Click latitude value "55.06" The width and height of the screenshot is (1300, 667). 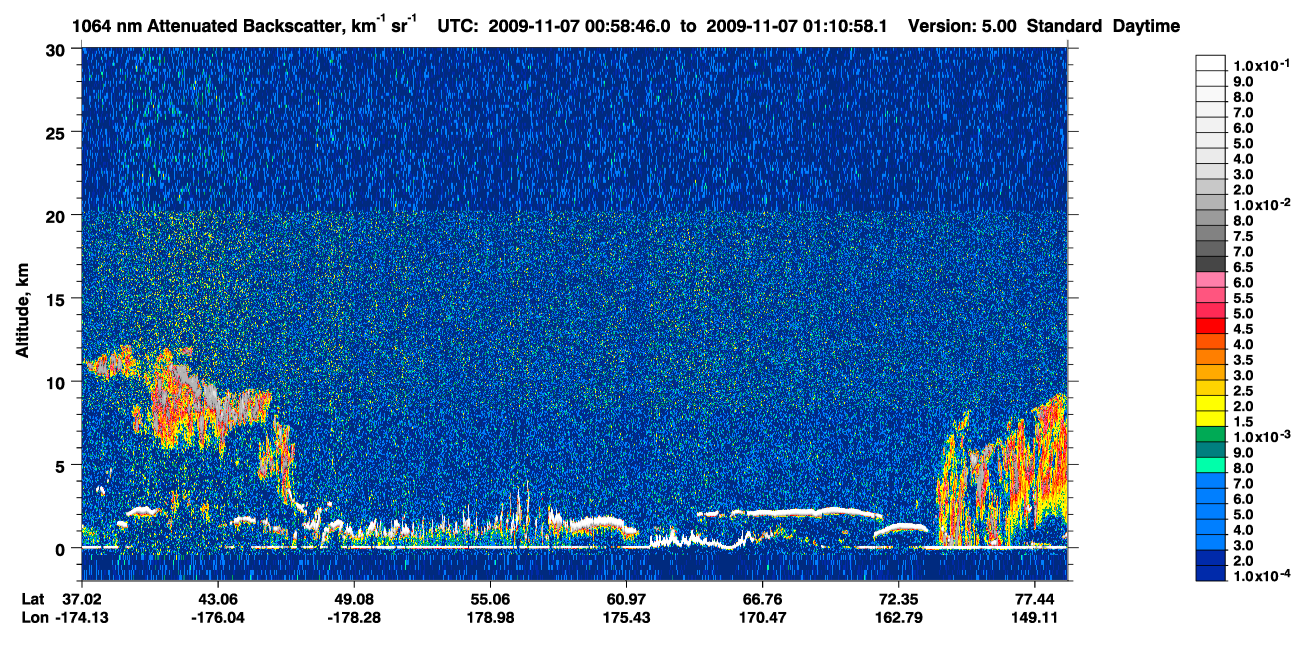[x=489, y=599]
